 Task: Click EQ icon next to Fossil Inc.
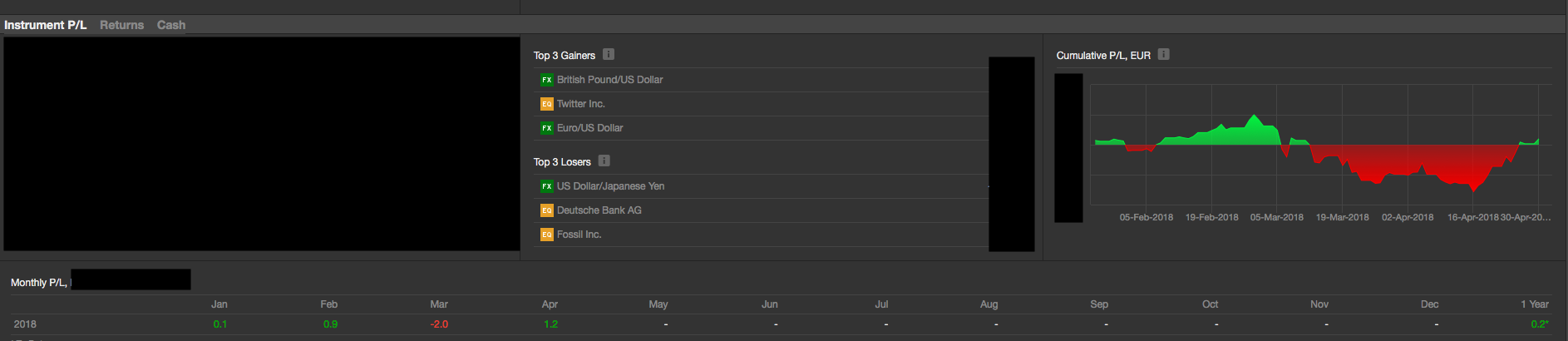click(546, 235)
